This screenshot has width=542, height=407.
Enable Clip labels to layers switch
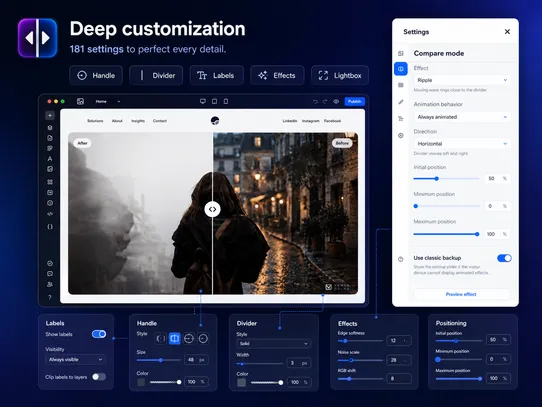pos(99,377)
